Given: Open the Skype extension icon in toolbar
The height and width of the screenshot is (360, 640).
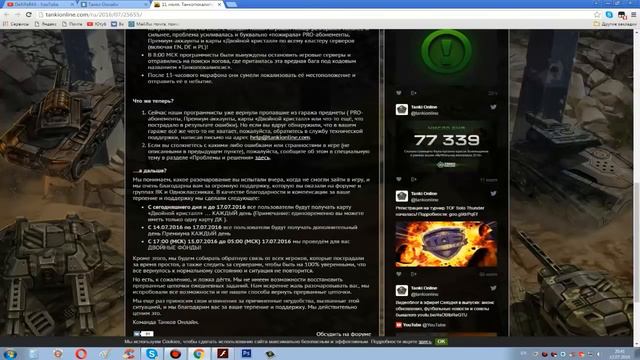Looking at the screenshot, I should pyautogui.click(x=609, y=14).
